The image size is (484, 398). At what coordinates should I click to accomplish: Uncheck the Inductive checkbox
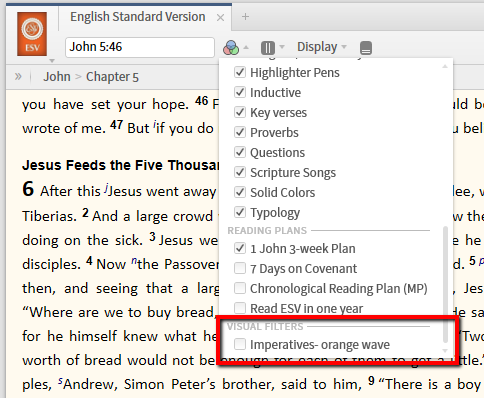(x=240, y=92)
